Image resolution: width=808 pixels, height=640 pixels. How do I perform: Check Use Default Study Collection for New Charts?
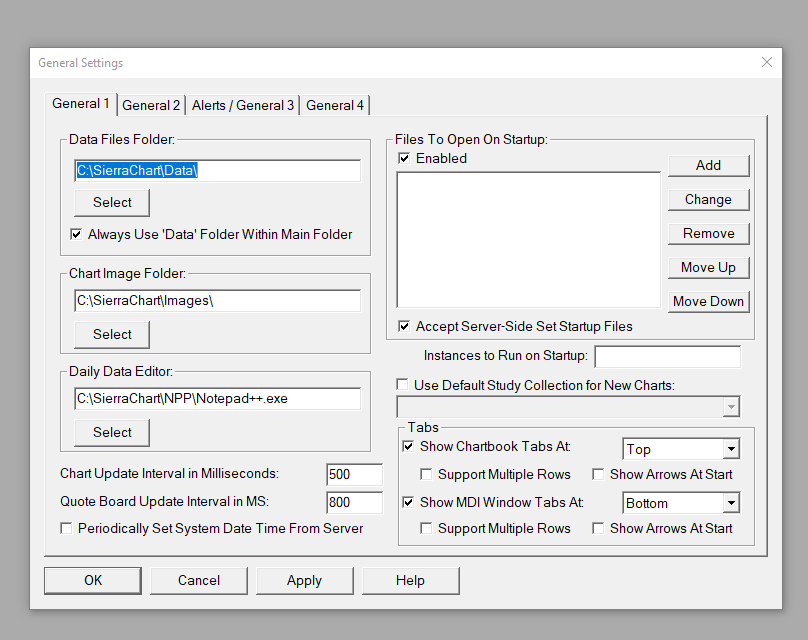(403, 385)
